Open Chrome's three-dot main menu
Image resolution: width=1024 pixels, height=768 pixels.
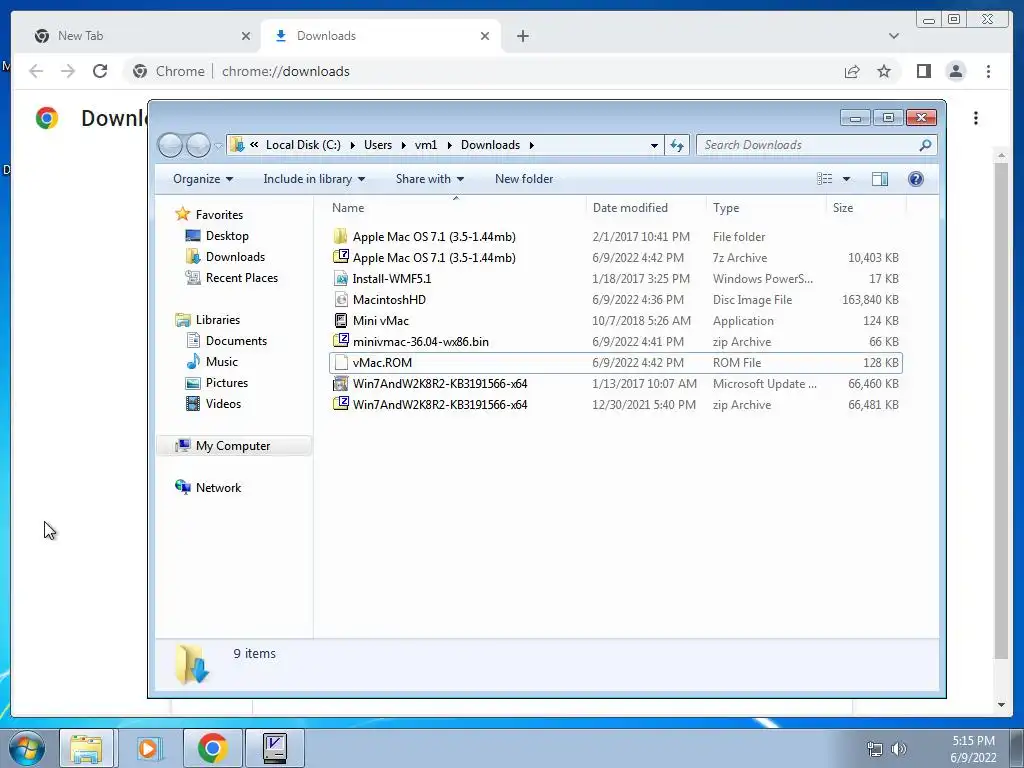pyautogui.click(x=988, y=71)
